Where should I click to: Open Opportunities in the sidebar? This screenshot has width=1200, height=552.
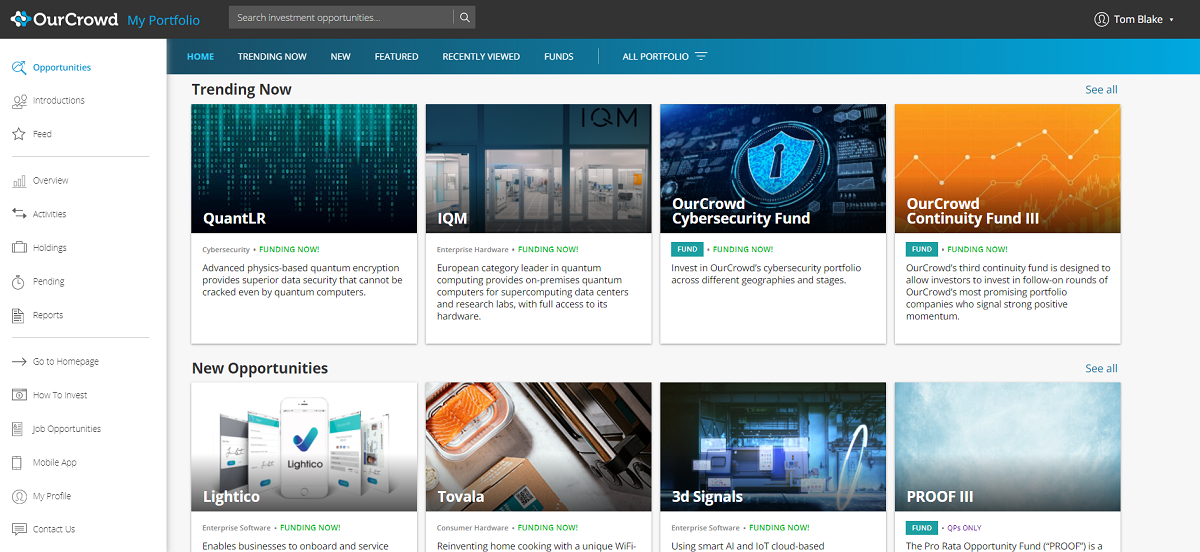click(62, 68)
